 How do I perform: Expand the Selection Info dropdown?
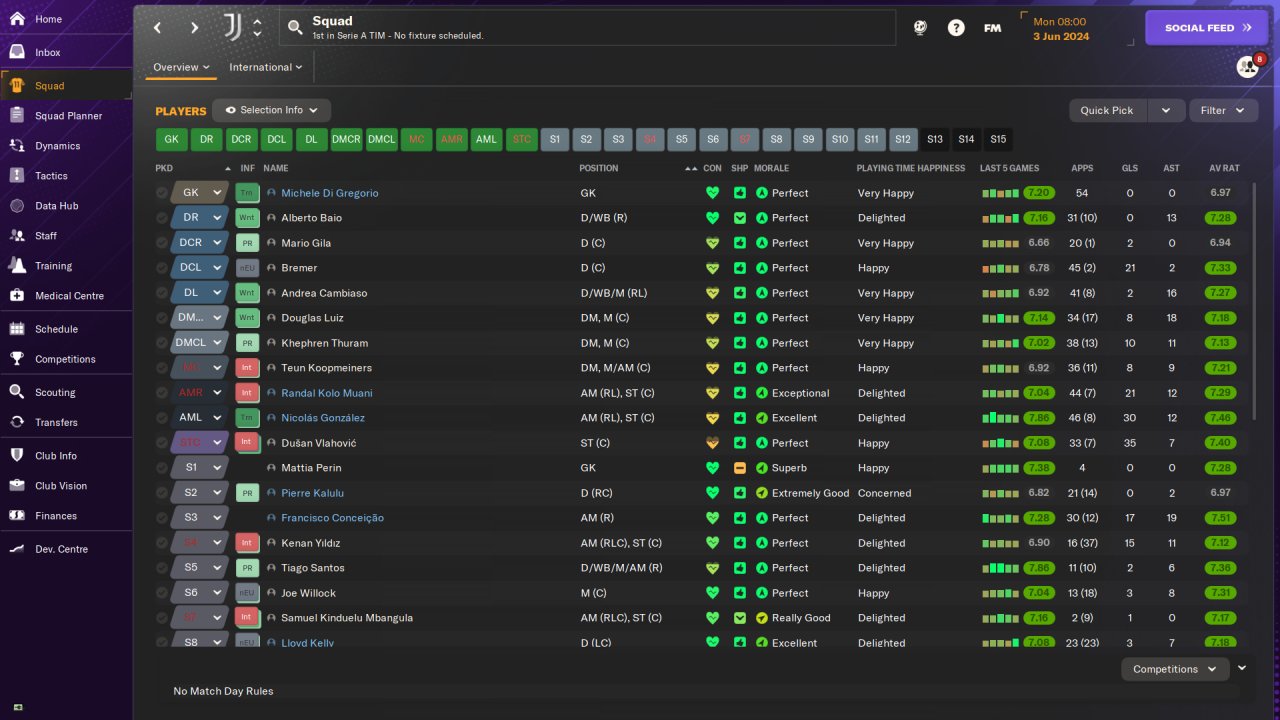click(x=271, y=110)
